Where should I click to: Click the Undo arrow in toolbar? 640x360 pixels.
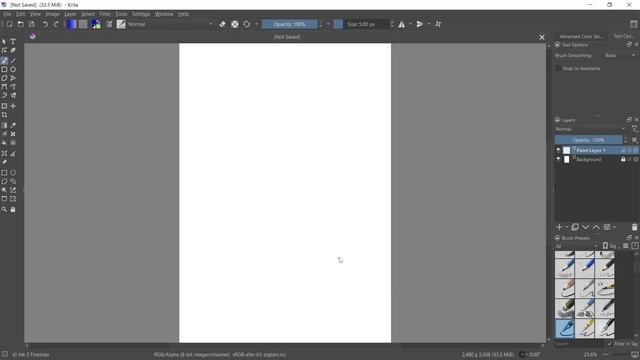[45, 24]
